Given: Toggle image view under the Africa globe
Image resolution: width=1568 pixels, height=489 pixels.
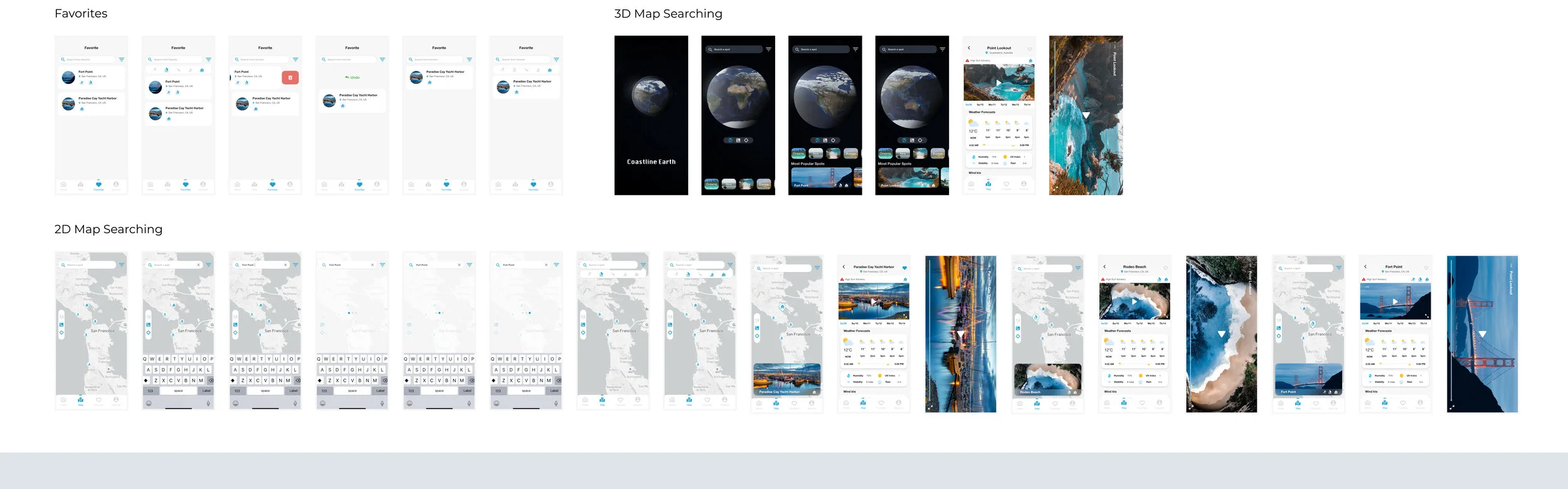Looking at the screenshot, I should (x=738, y=140).
